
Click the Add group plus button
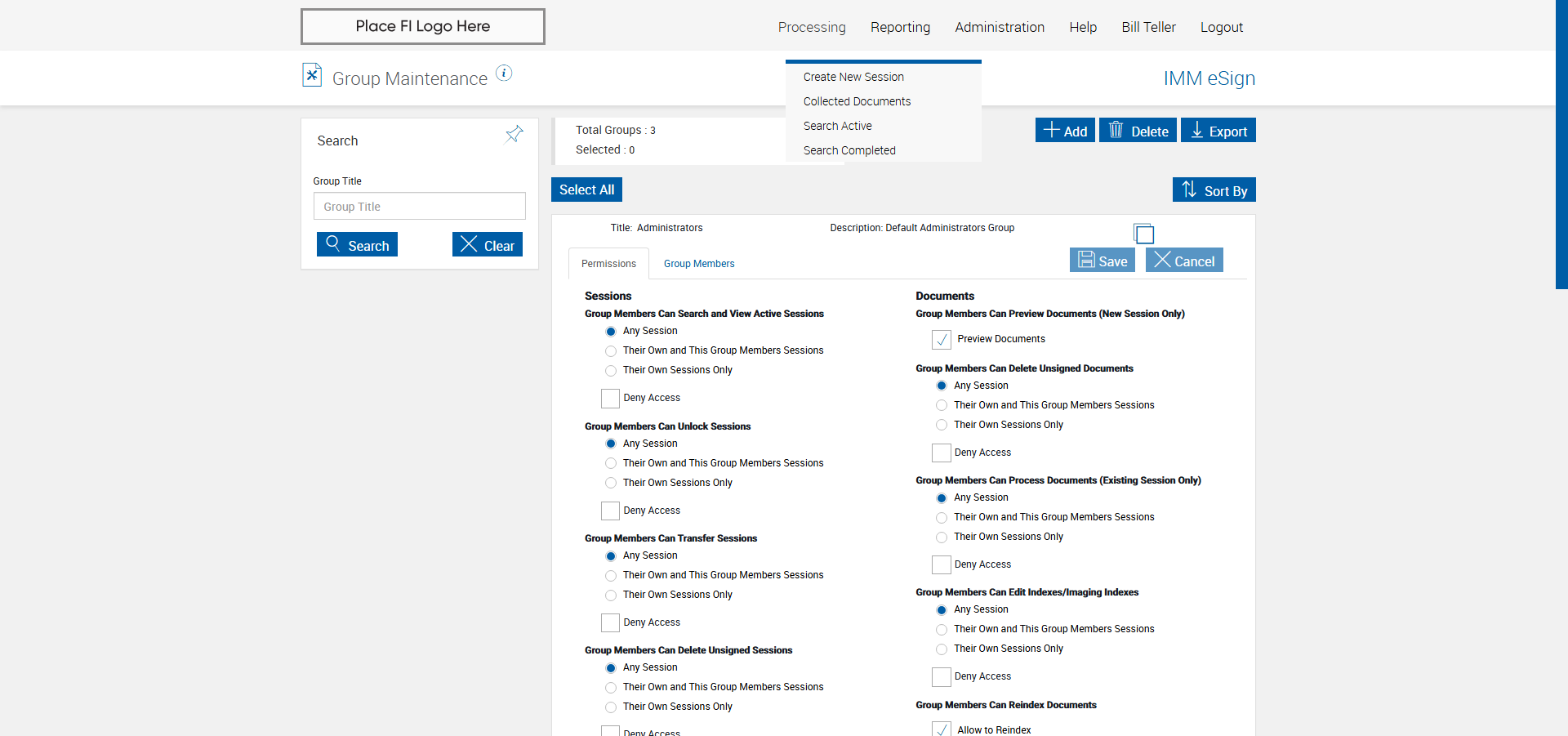pyautogui.click(x=1065, y=131)
